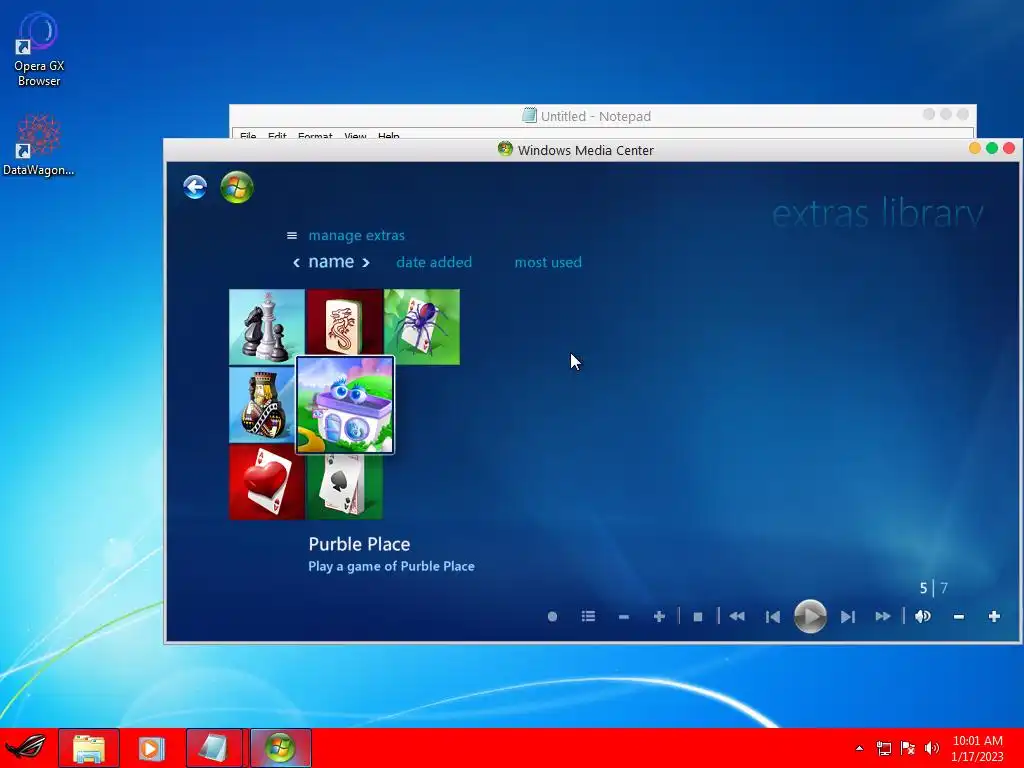The width and height of the screenshot is (1024, 768).
Task: Launch the Hearts game tile
Action: pos(266,482)
